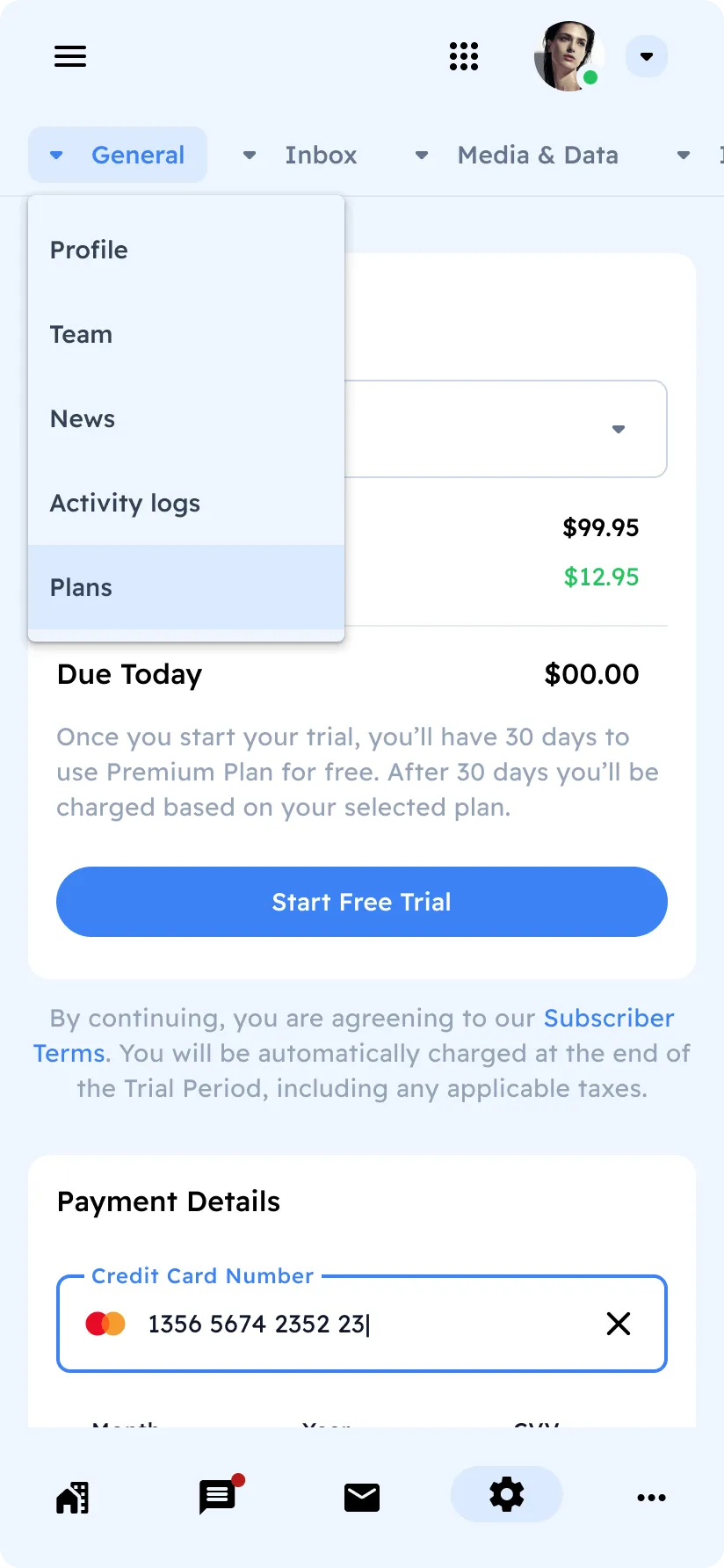
Task: Click the user profile avatar
Action: pyautogui.click(x=568, y=56)
